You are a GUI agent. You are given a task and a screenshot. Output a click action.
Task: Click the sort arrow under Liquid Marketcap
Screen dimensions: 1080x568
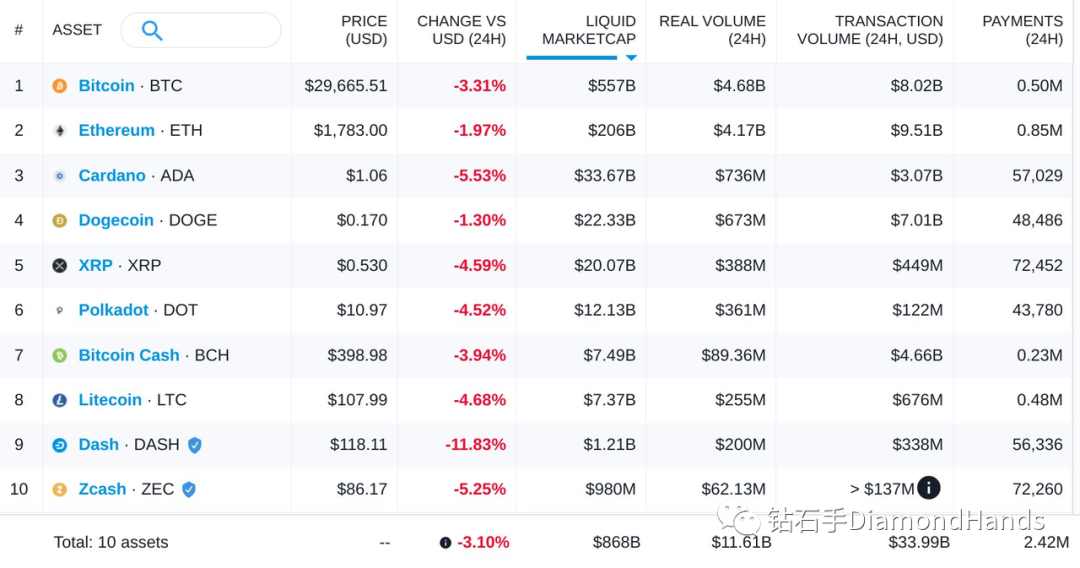[x=631, y=58]
